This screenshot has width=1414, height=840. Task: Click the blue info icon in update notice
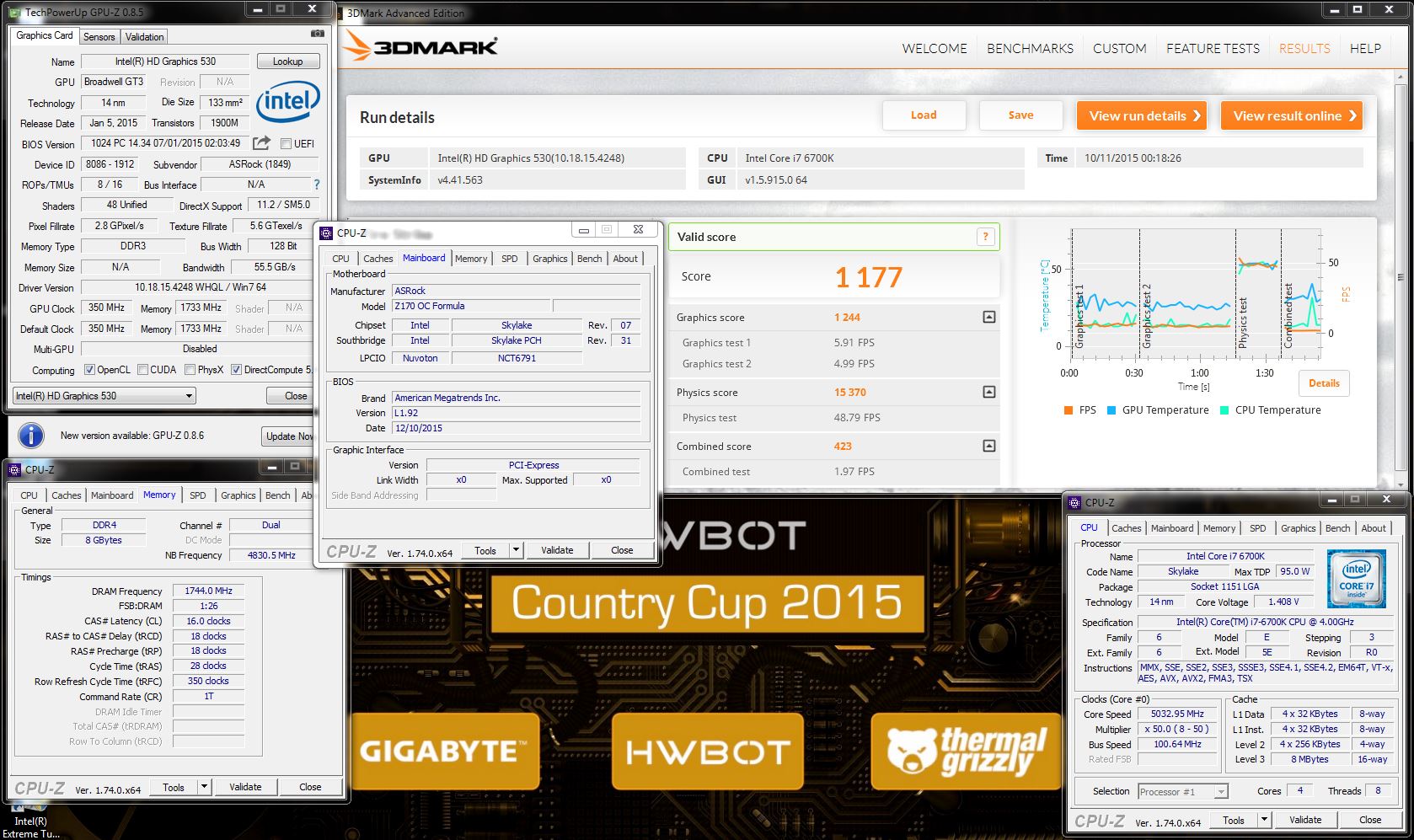tap(31, 435)
